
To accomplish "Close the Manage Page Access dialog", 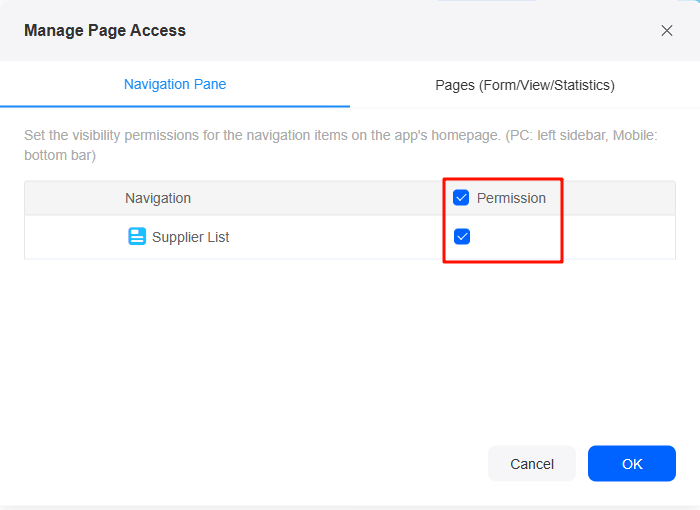I will 667,30.
